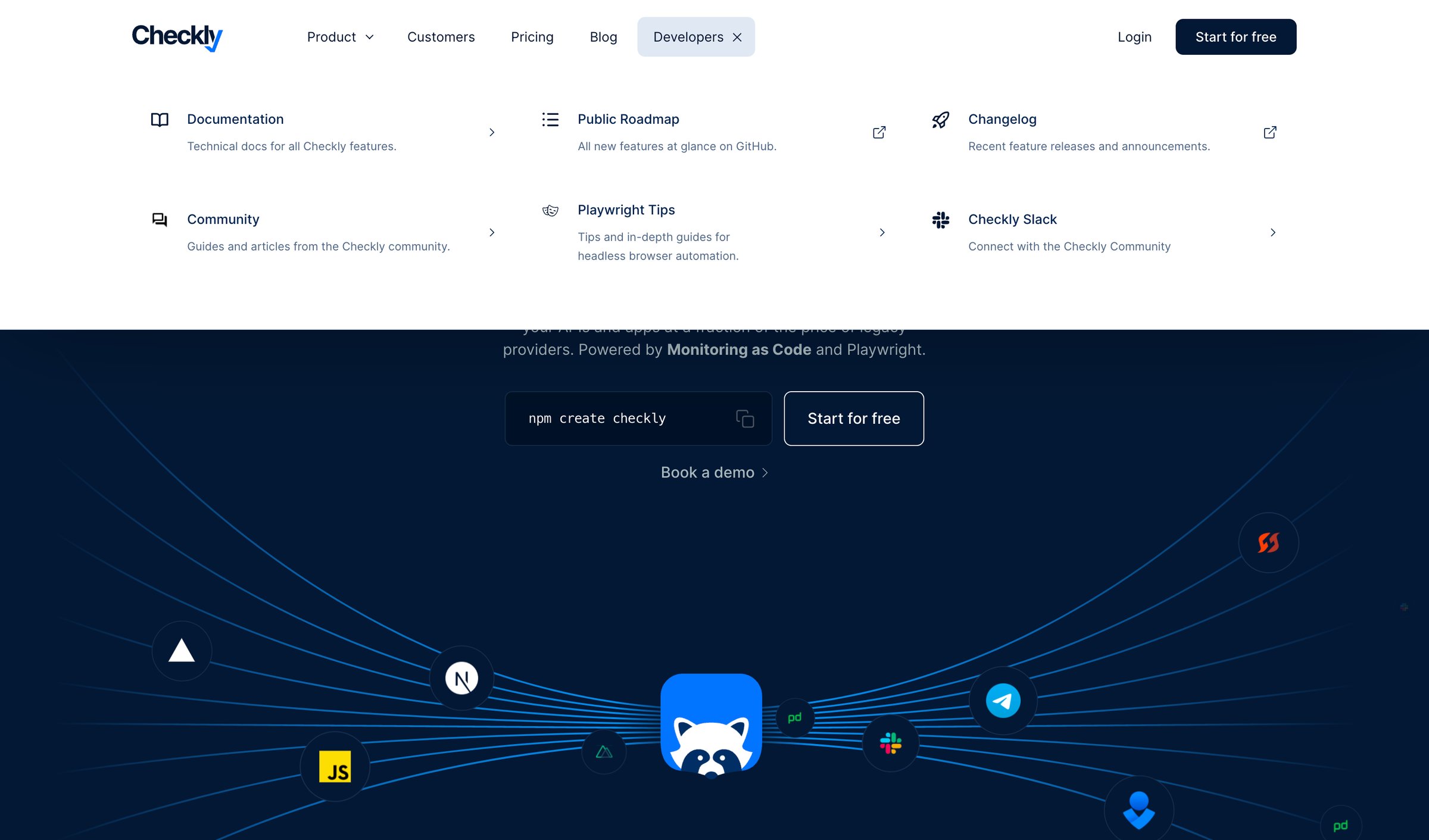Click the Checkly logo
This screenshot has width=1429, height=840.
(x=177, y=37)
